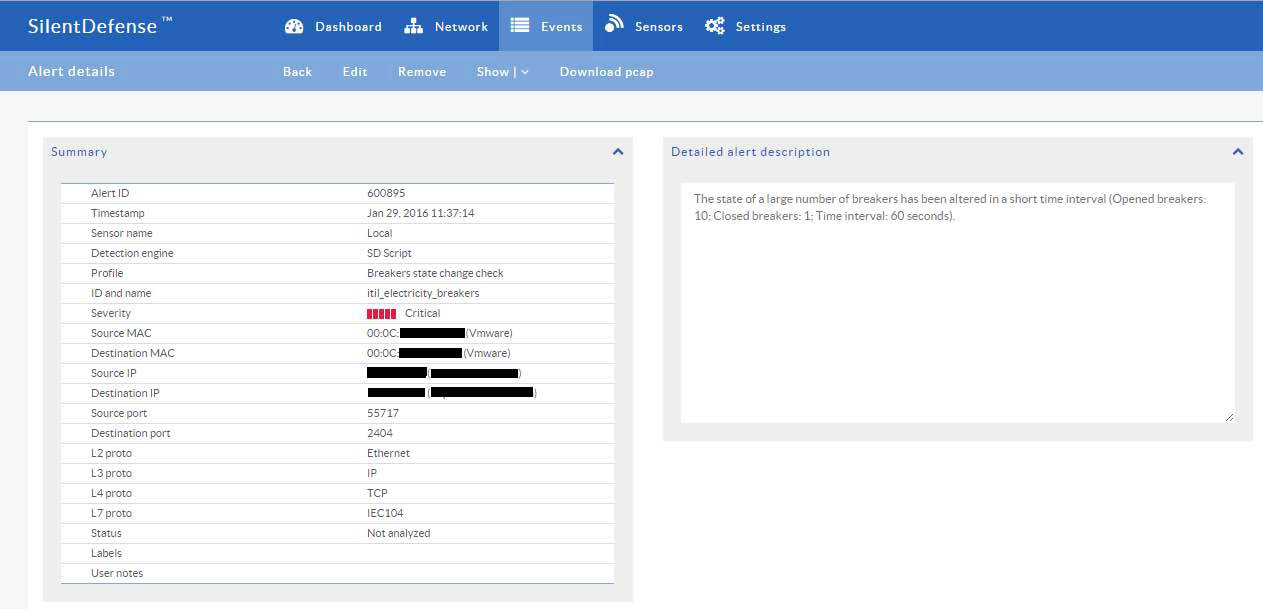Click the Network topology icon

coord(414,27)
